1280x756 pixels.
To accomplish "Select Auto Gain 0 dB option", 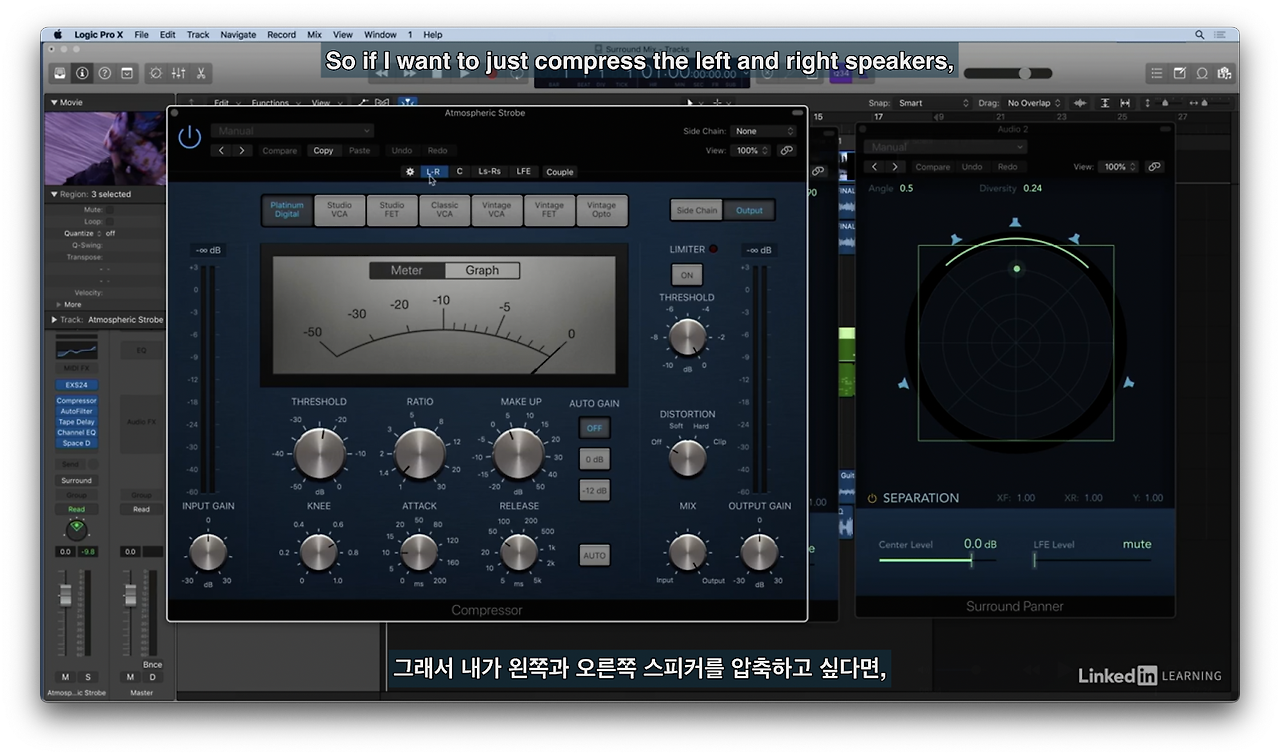I will [594, 459].
